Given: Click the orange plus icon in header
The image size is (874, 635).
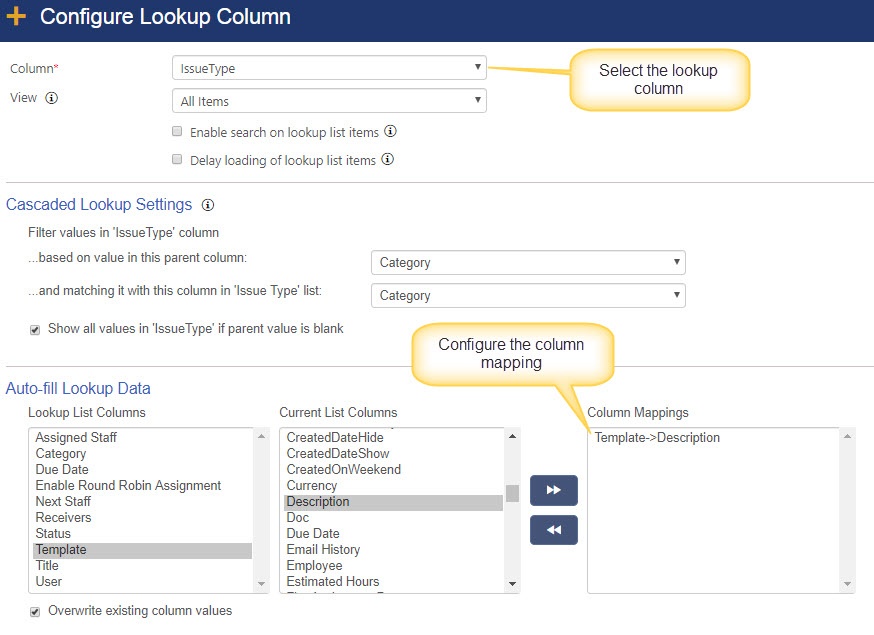Looking at the screenshot, I should click(x=16, y=16).
